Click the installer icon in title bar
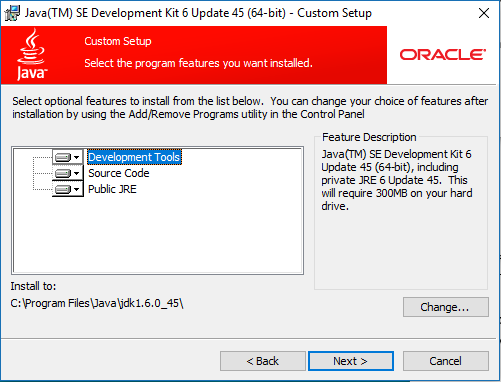 pyautogui.click(x=12, y=13)
